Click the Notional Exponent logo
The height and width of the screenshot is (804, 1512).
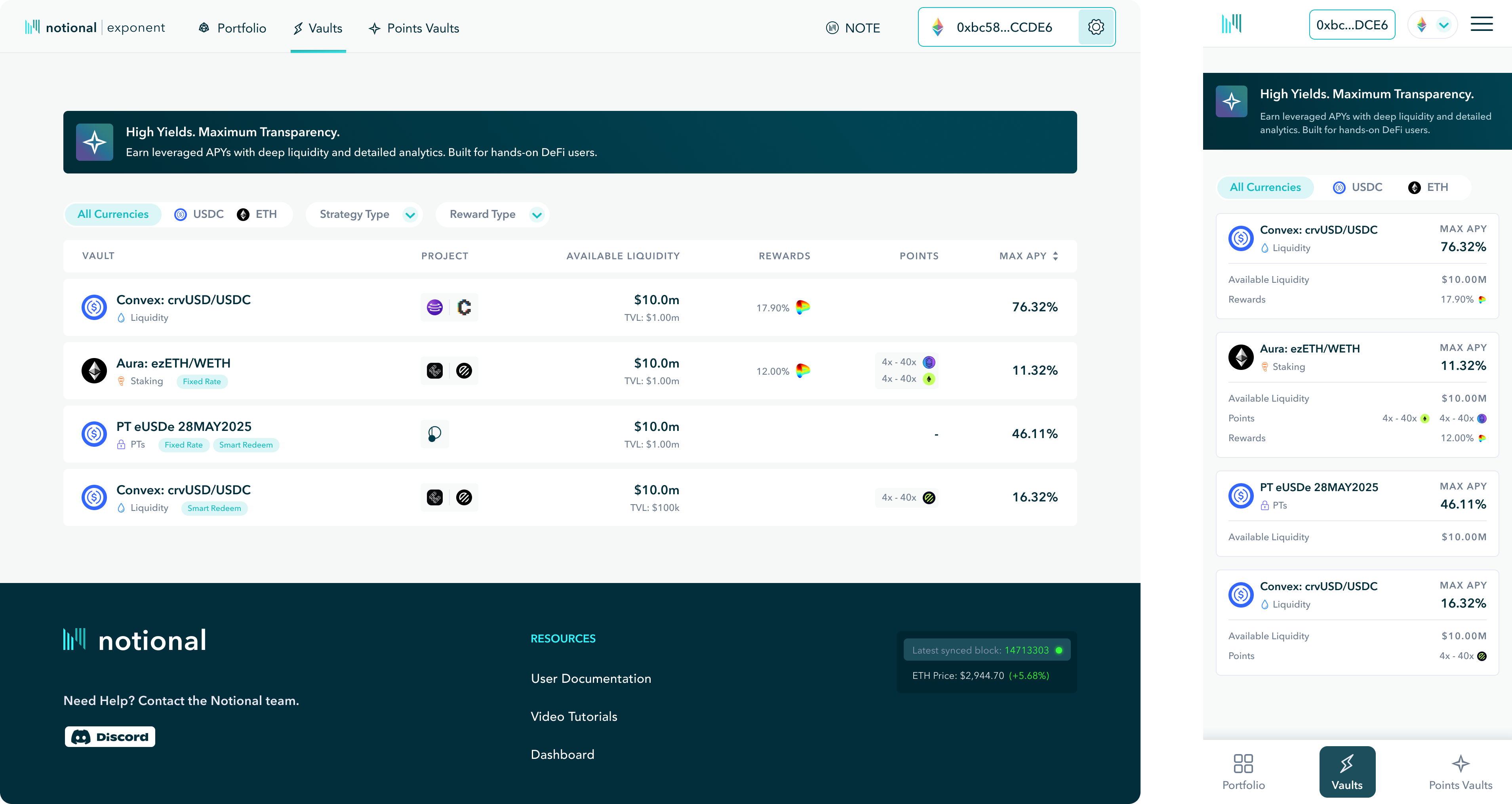[x=95, y=28]
